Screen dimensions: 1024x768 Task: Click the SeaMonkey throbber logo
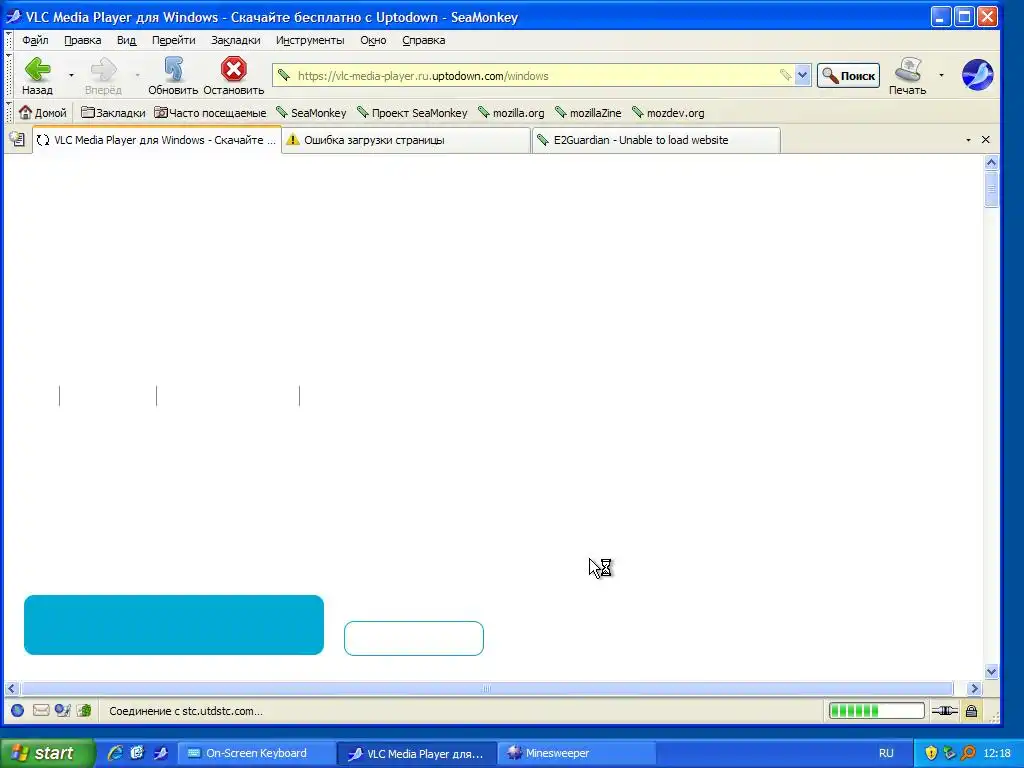977,74
